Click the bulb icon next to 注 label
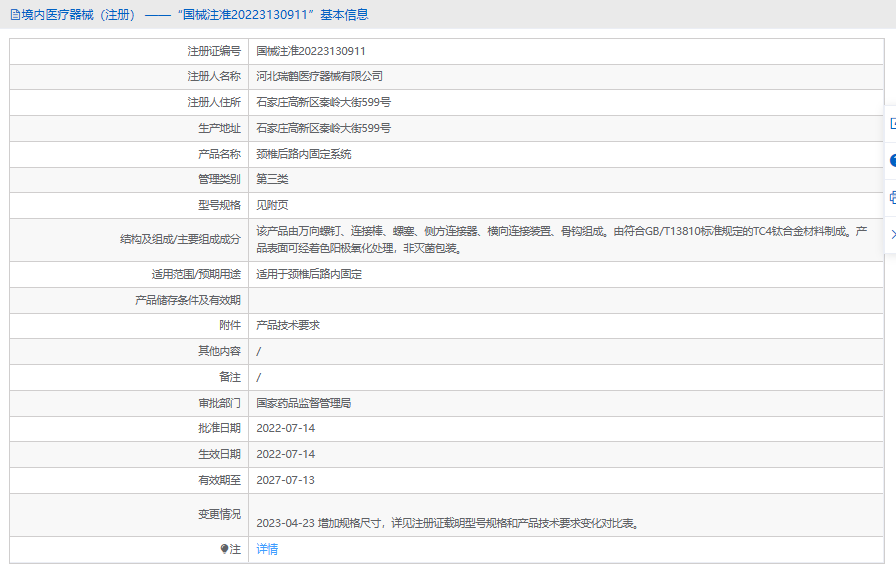 [224, 549]
